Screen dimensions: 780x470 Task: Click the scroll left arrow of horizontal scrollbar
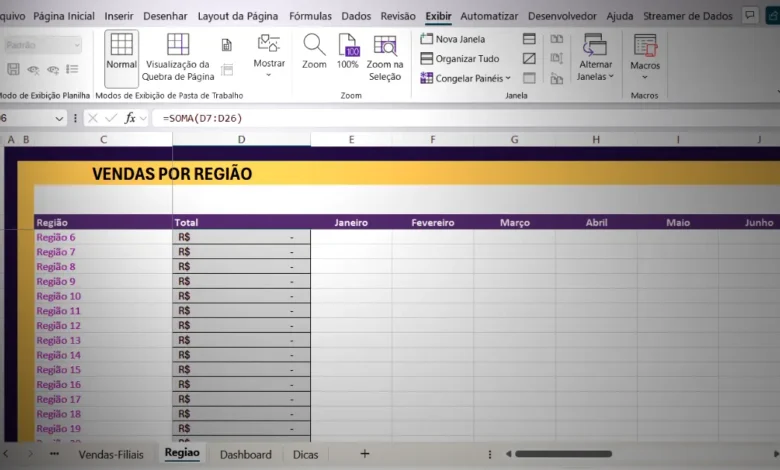point(508,454)
